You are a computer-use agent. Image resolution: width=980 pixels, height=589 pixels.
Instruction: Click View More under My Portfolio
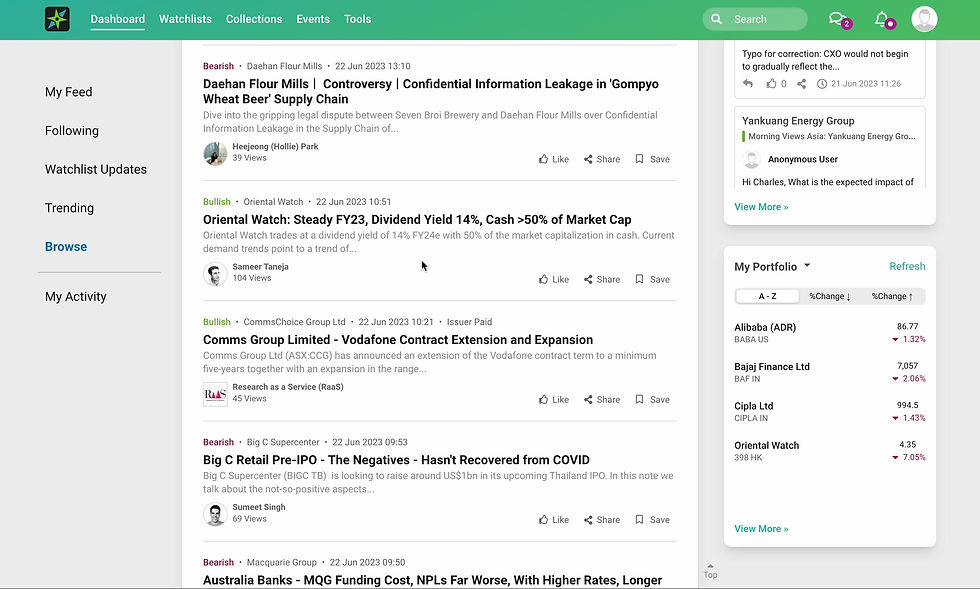[x=761, y=529]
